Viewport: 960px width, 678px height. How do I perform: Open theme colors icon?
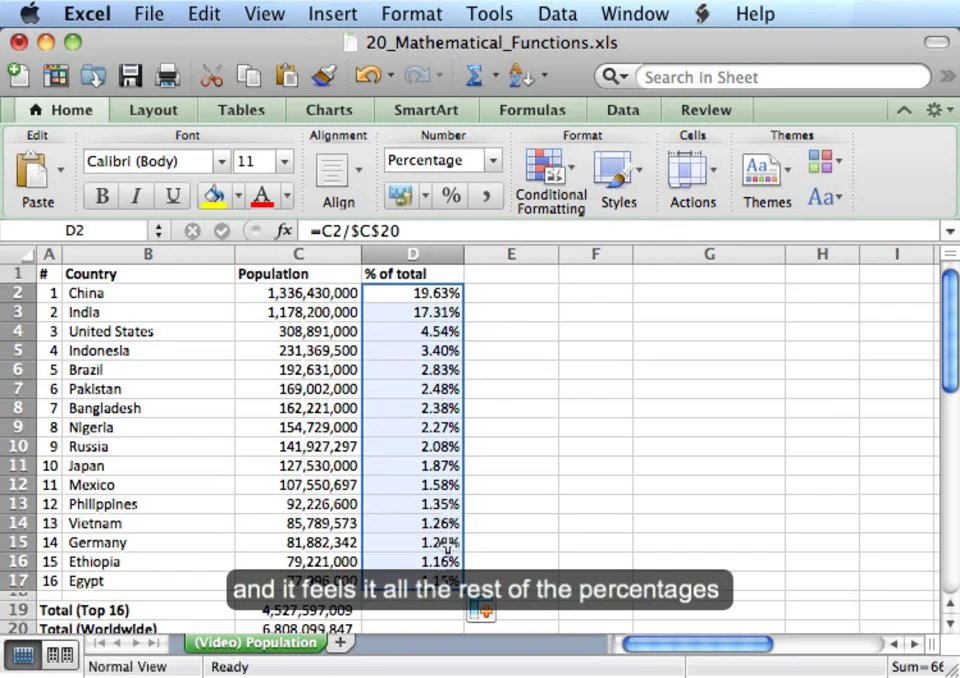(820, 161)
